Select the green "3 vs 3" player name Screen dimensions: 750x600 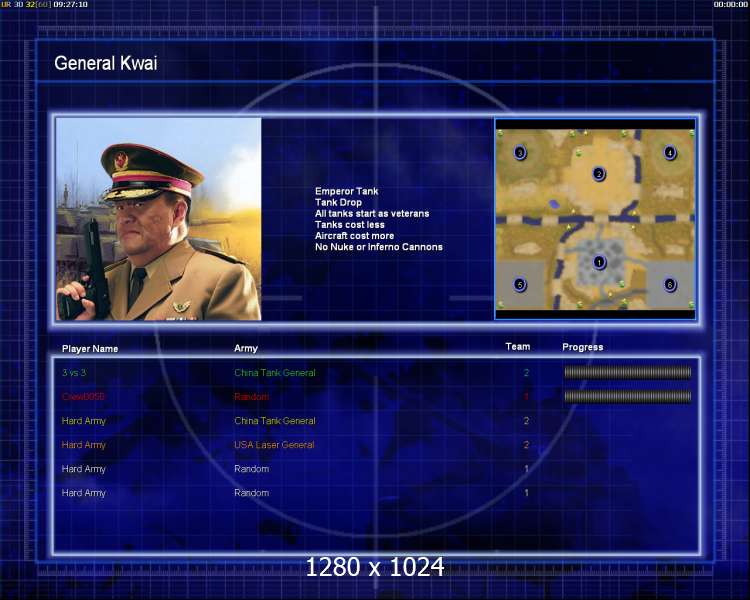pos(74,373)
